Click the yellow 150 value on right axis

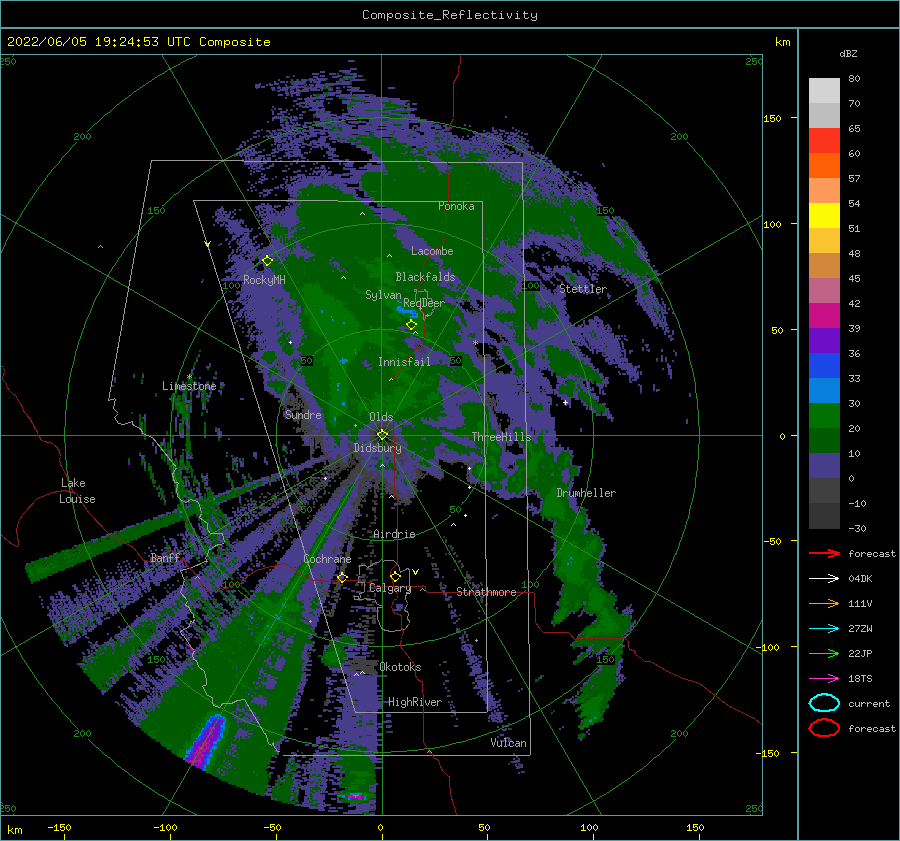click(773, 118)
